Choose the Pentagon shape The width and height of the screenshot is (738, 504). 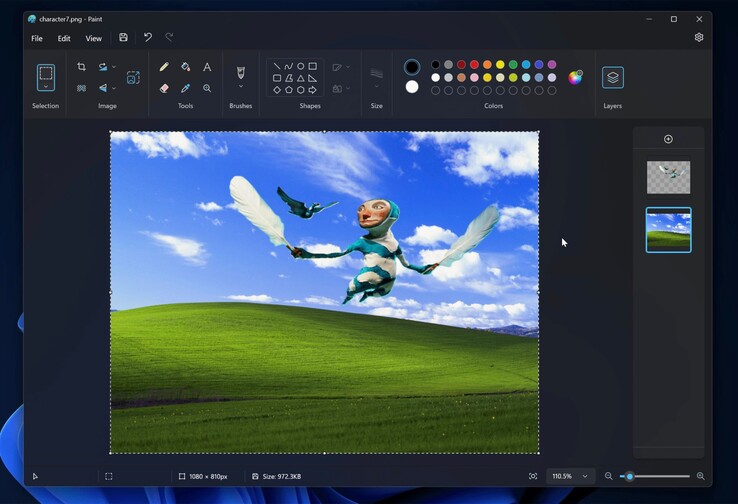click(x=289, y=90)
